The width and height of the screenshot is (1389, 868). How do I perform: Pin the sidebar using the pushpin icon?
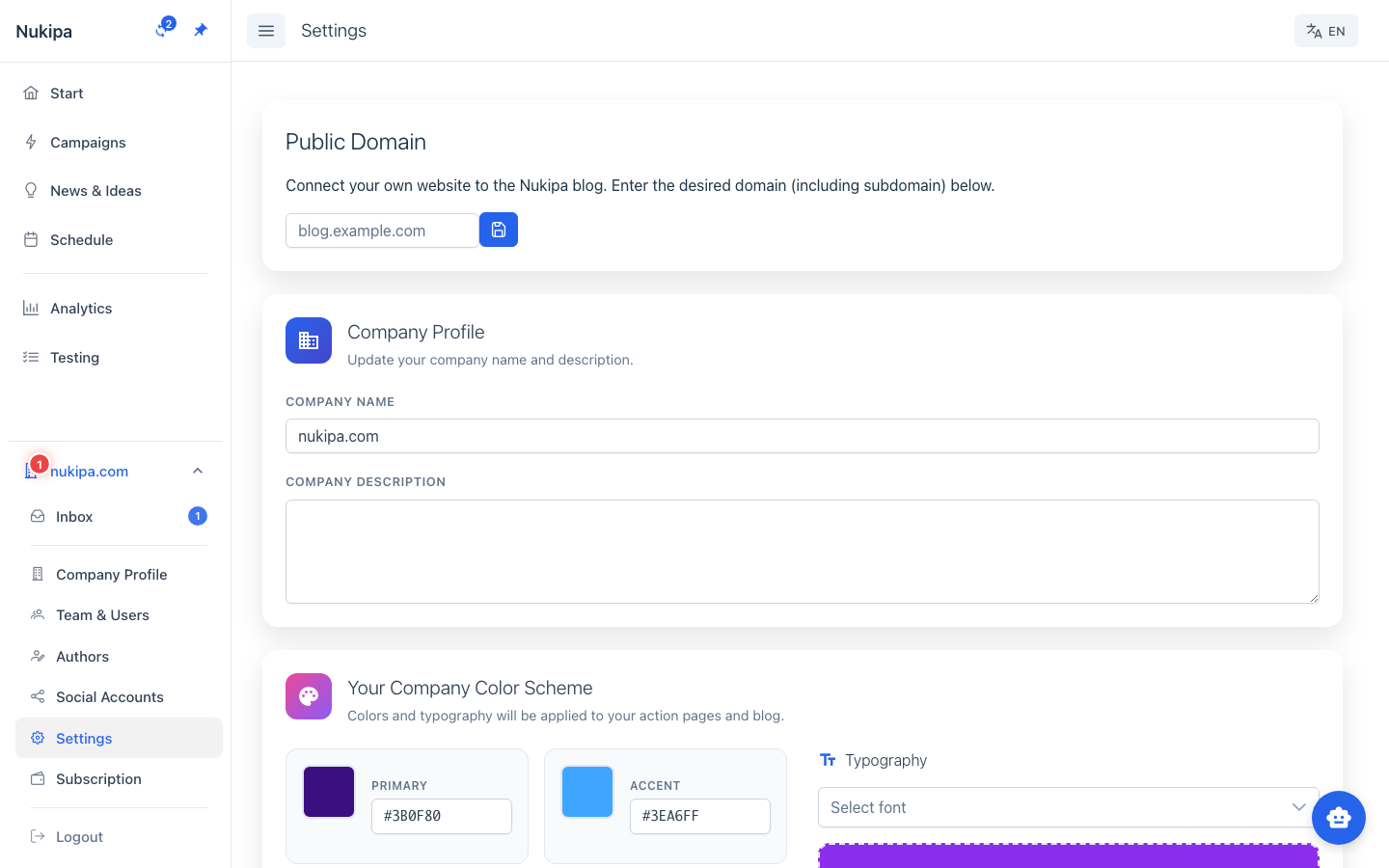(x=201, y=30)
